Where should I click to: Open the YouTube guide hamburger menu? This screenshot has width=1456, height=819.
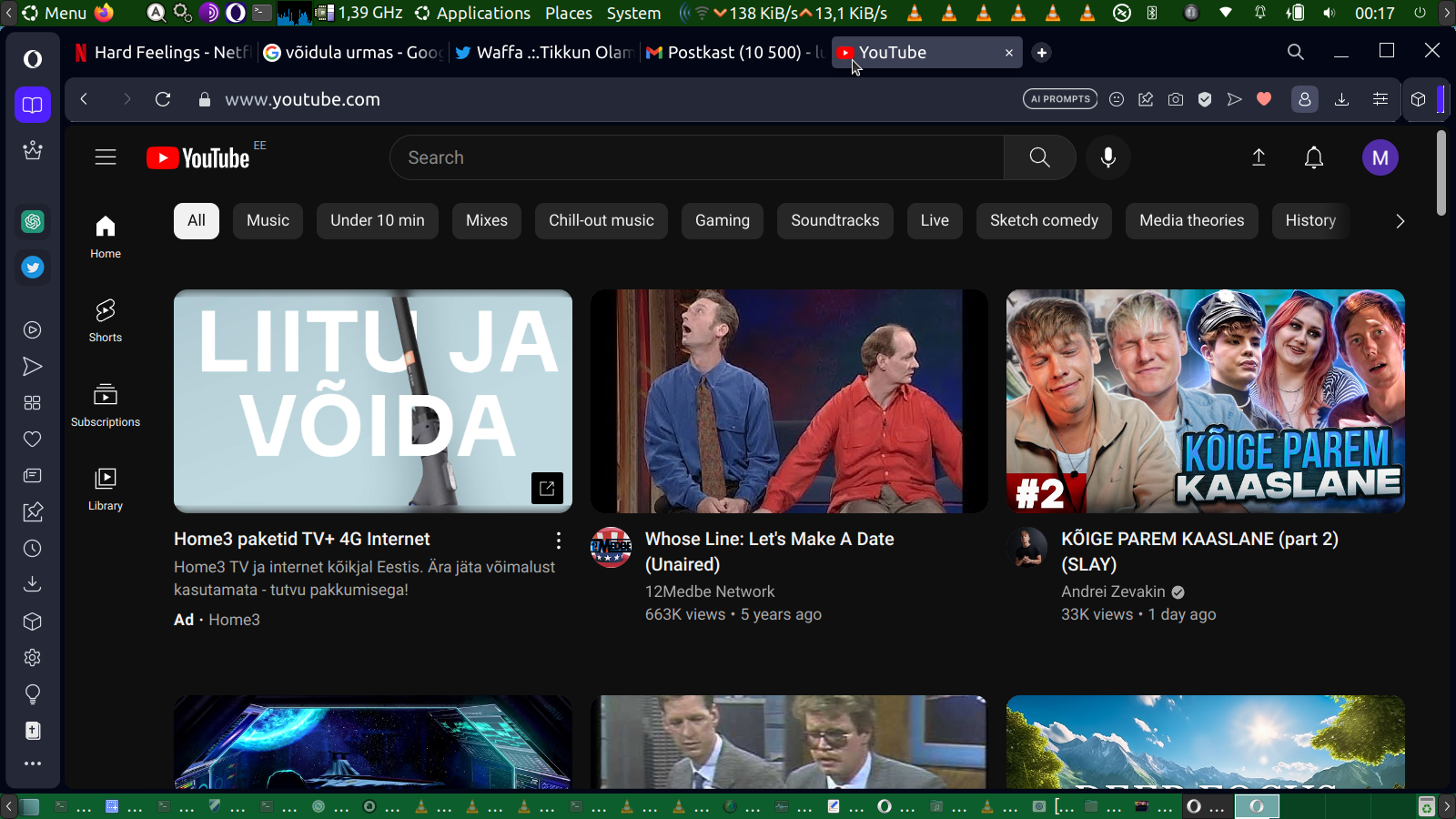tap(106, 157)
